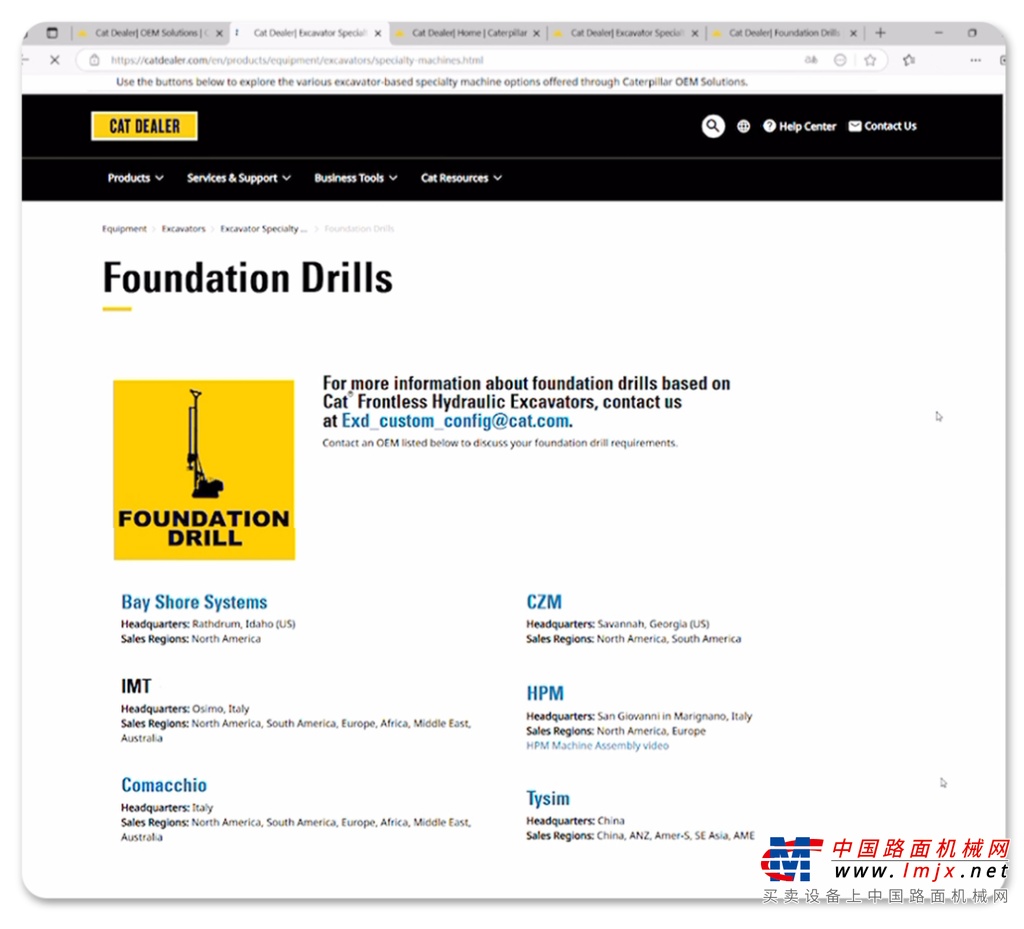Close the Home | Caterpillar tab
Viewport: 1024px width, 929px height.
point(536,33)
